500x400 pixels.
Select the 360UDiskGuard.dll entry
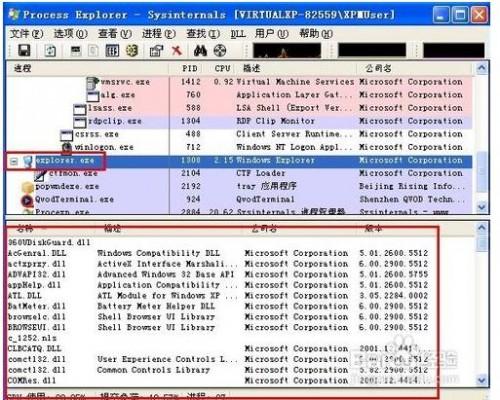49,242
